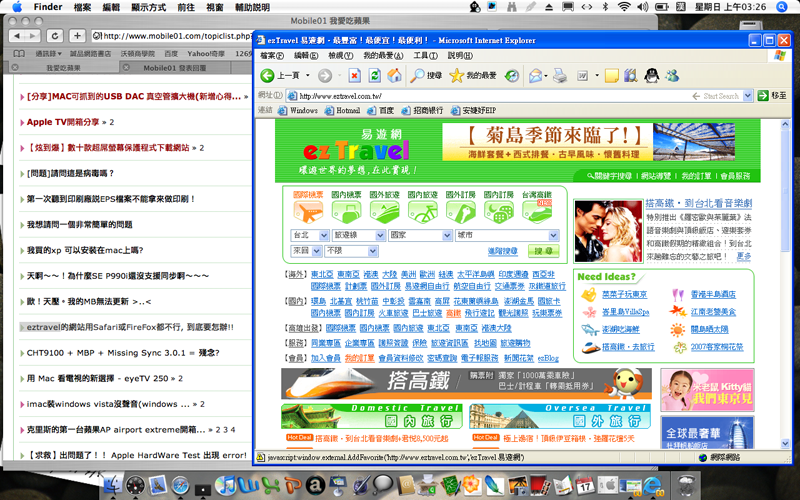Open the 檔案(F) menu in Internet Explorer
The image size is (800, 500).
click(272, 56)
